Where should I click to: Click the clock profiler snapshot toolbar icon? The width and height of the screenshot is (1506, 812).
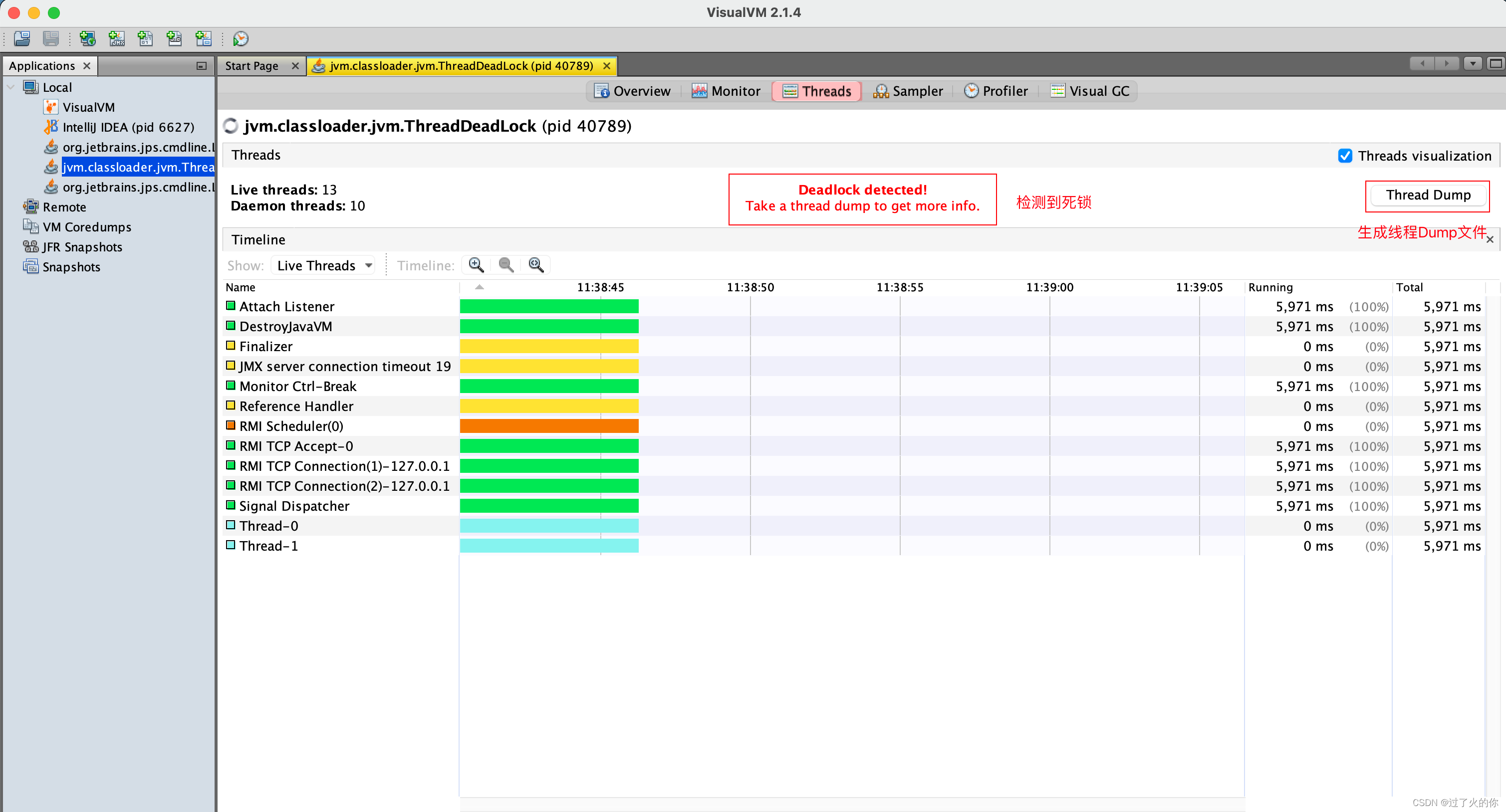click(241, 38)
